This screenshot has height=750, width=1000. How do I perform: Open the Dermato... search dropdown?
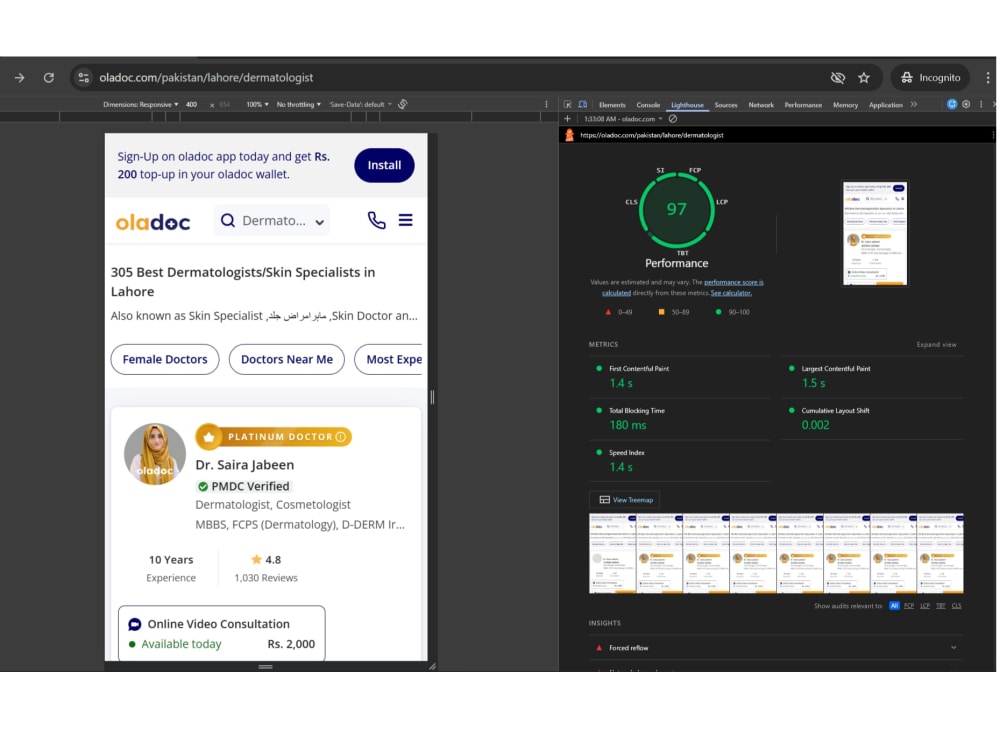click(272, 221)
